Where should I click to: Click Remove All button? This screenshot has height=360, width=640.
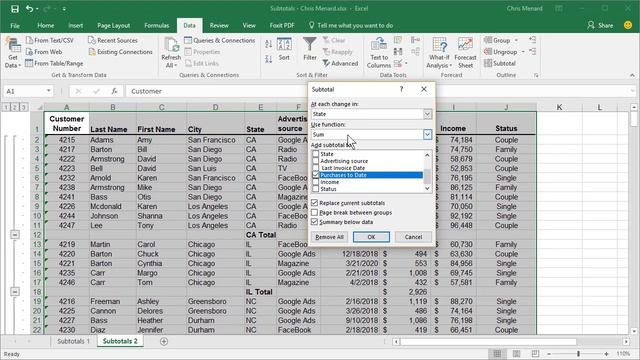(329, 237)
